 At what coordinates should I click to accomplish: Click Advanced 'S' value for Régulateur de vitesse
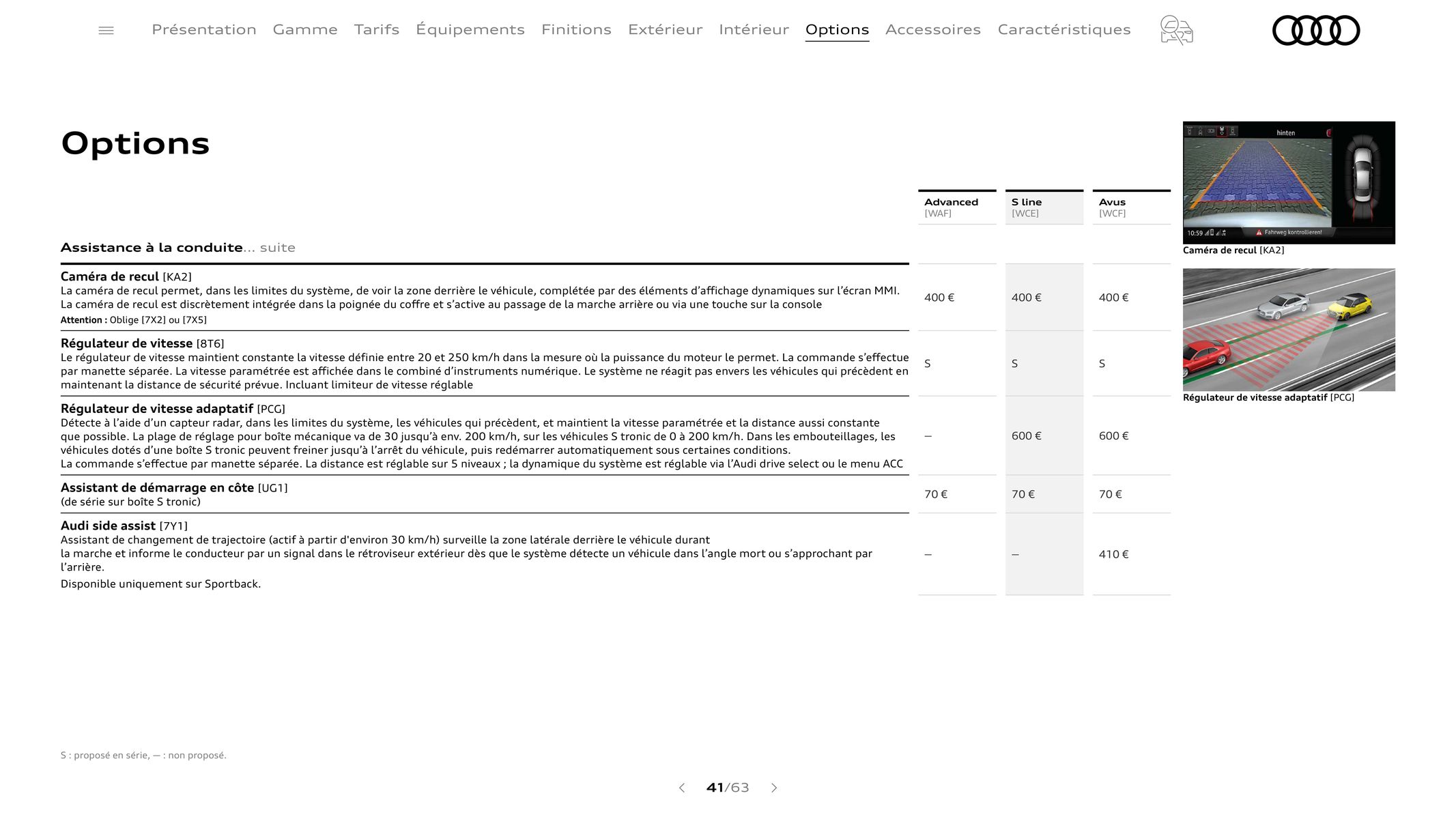928,364
